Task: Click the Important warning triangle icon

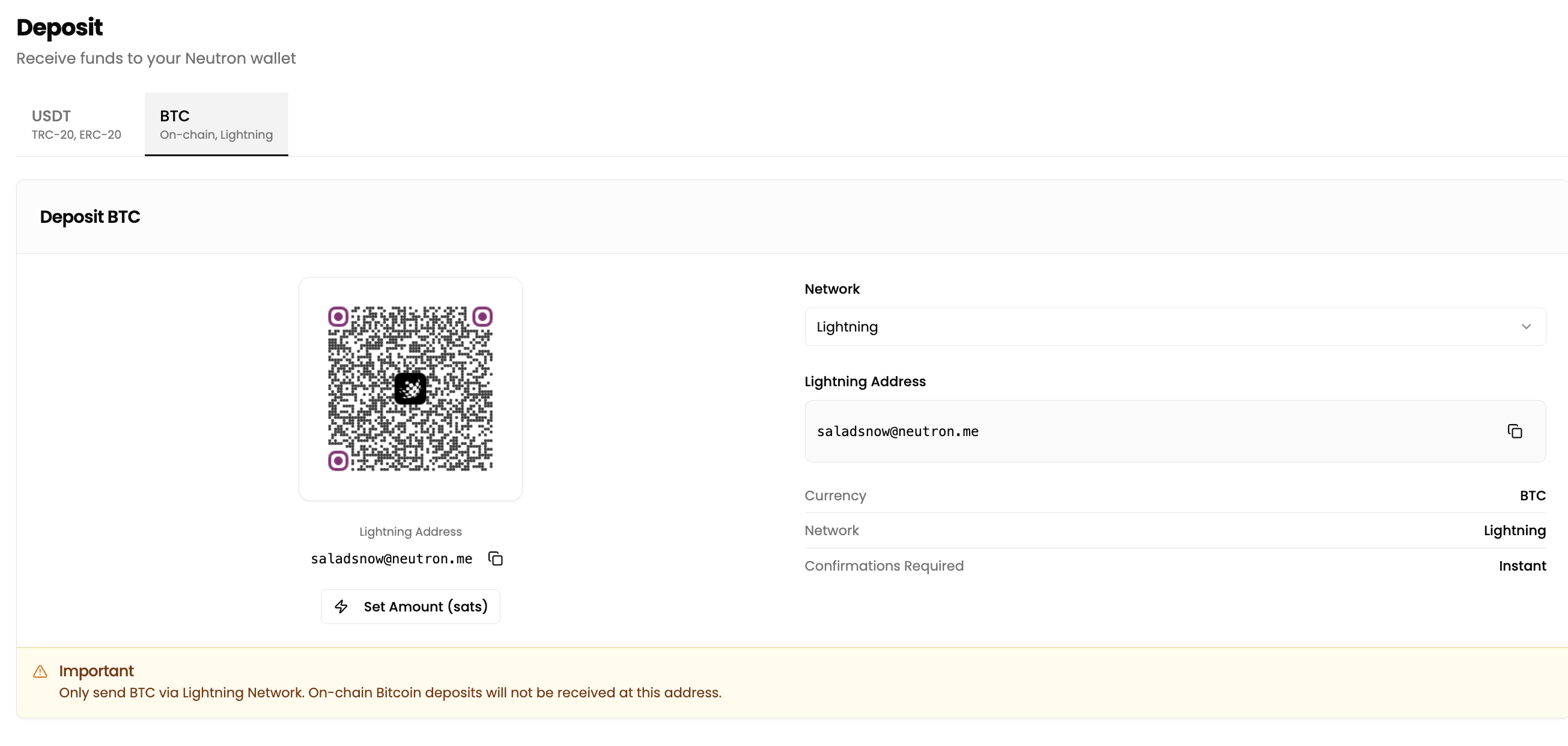Action: (x=40, y=672)
